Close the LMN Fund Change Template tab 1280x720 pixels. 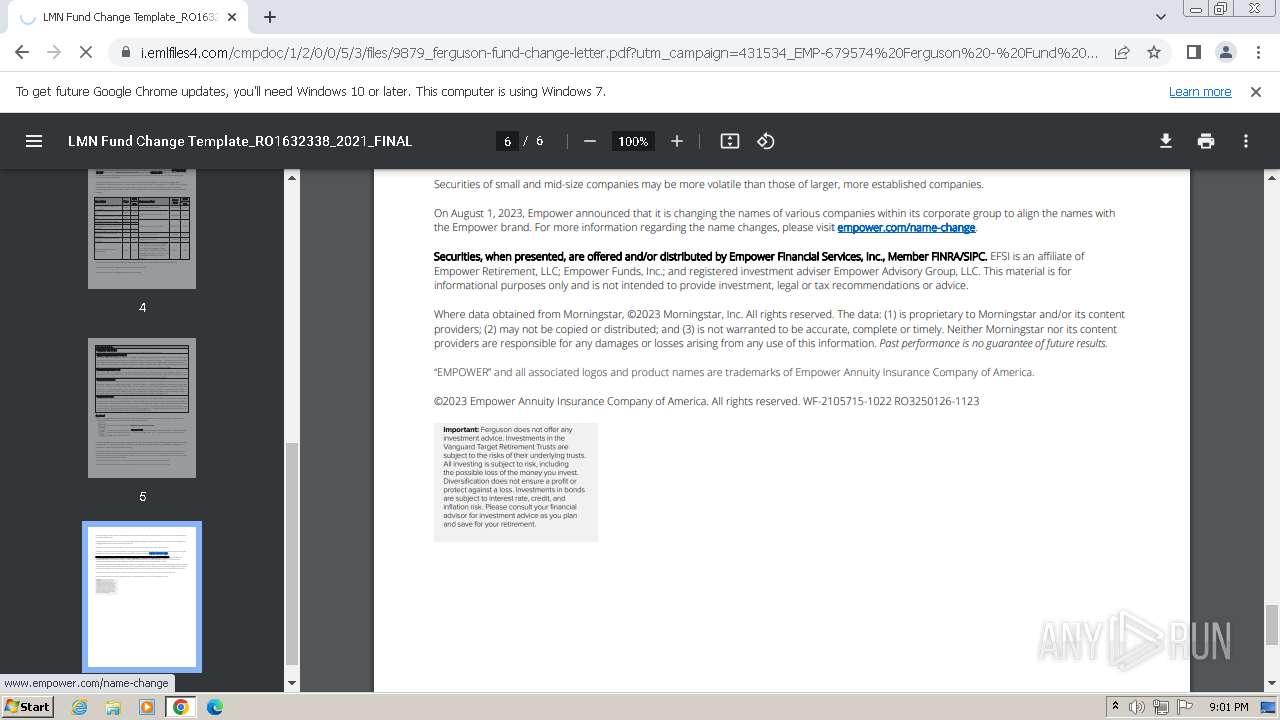232,17
